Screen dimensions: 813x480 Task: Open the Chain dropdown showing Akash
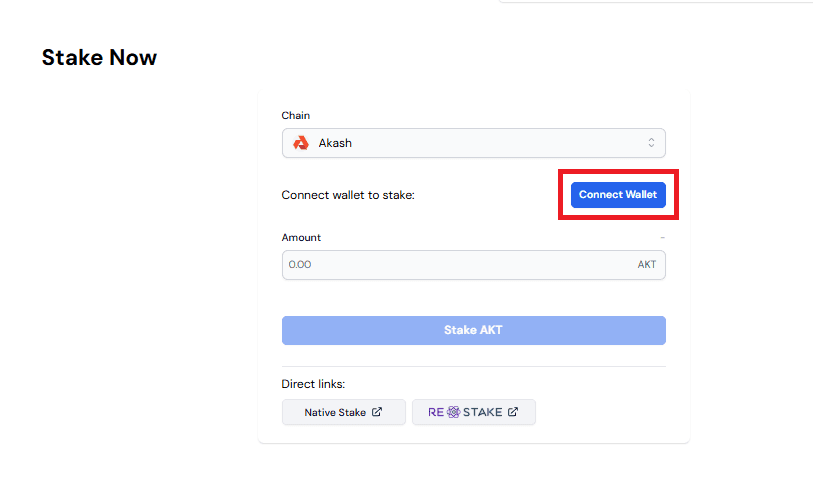(x=473, y=143)
